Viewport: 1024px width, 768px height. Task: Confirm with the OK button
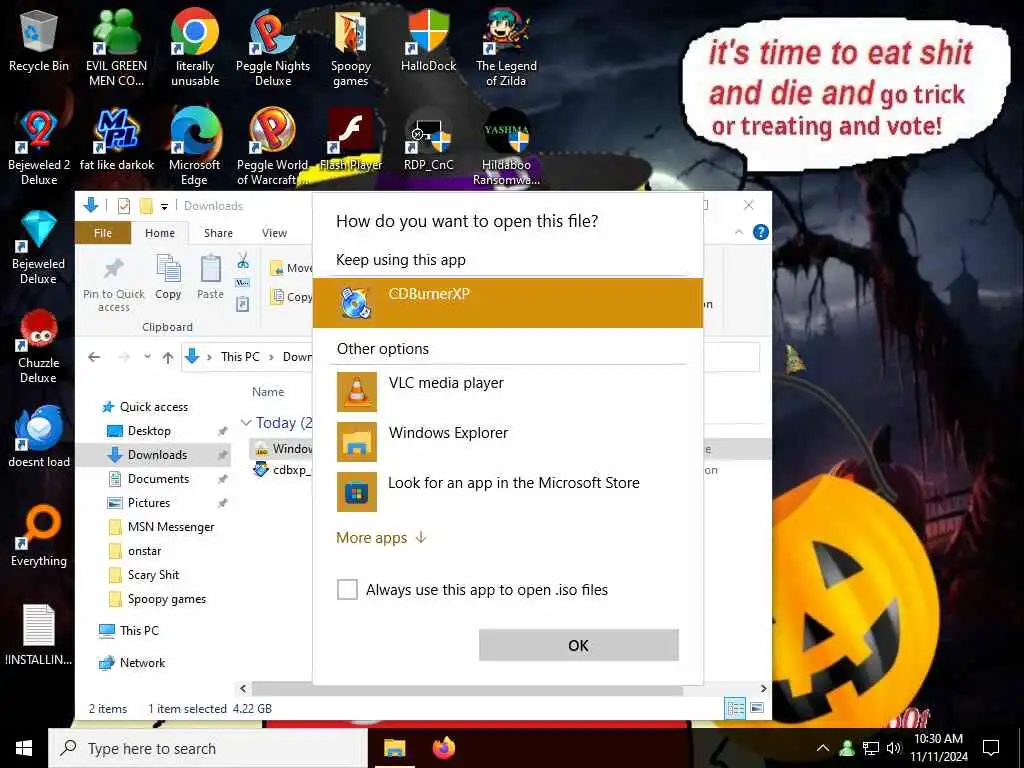[579, 645]
